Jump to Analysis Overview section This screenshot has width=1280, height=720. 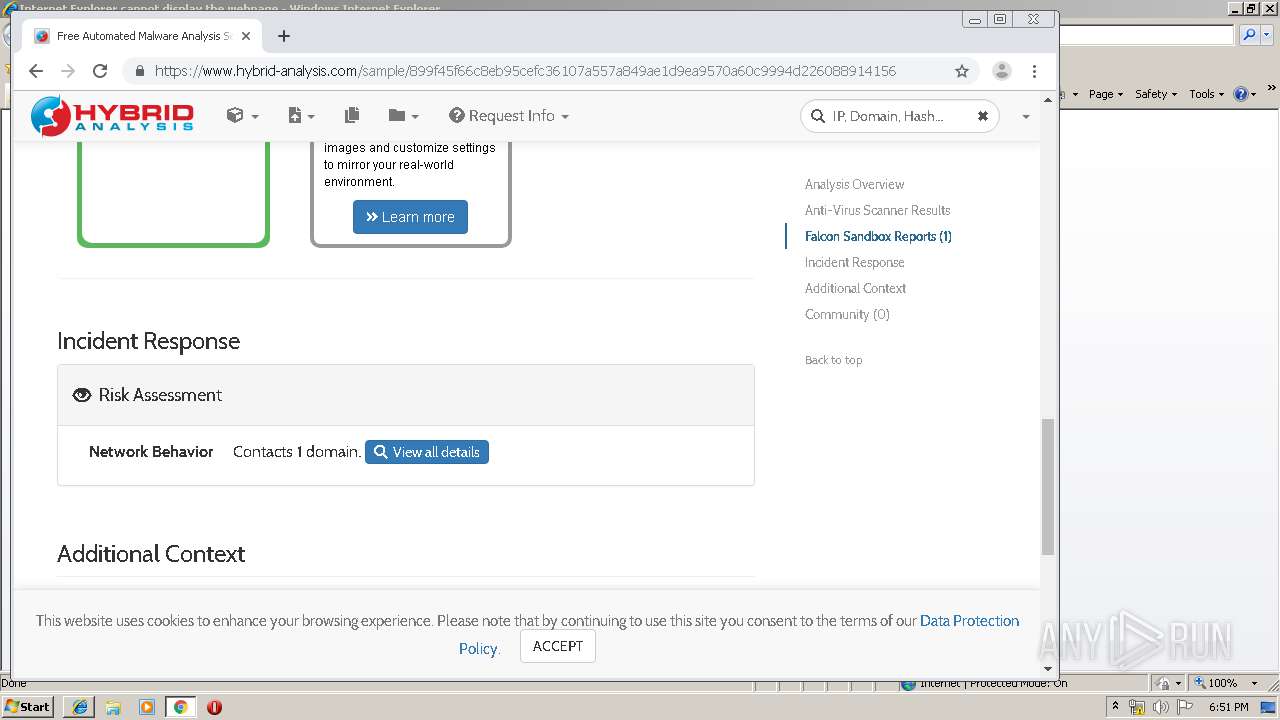854,184
